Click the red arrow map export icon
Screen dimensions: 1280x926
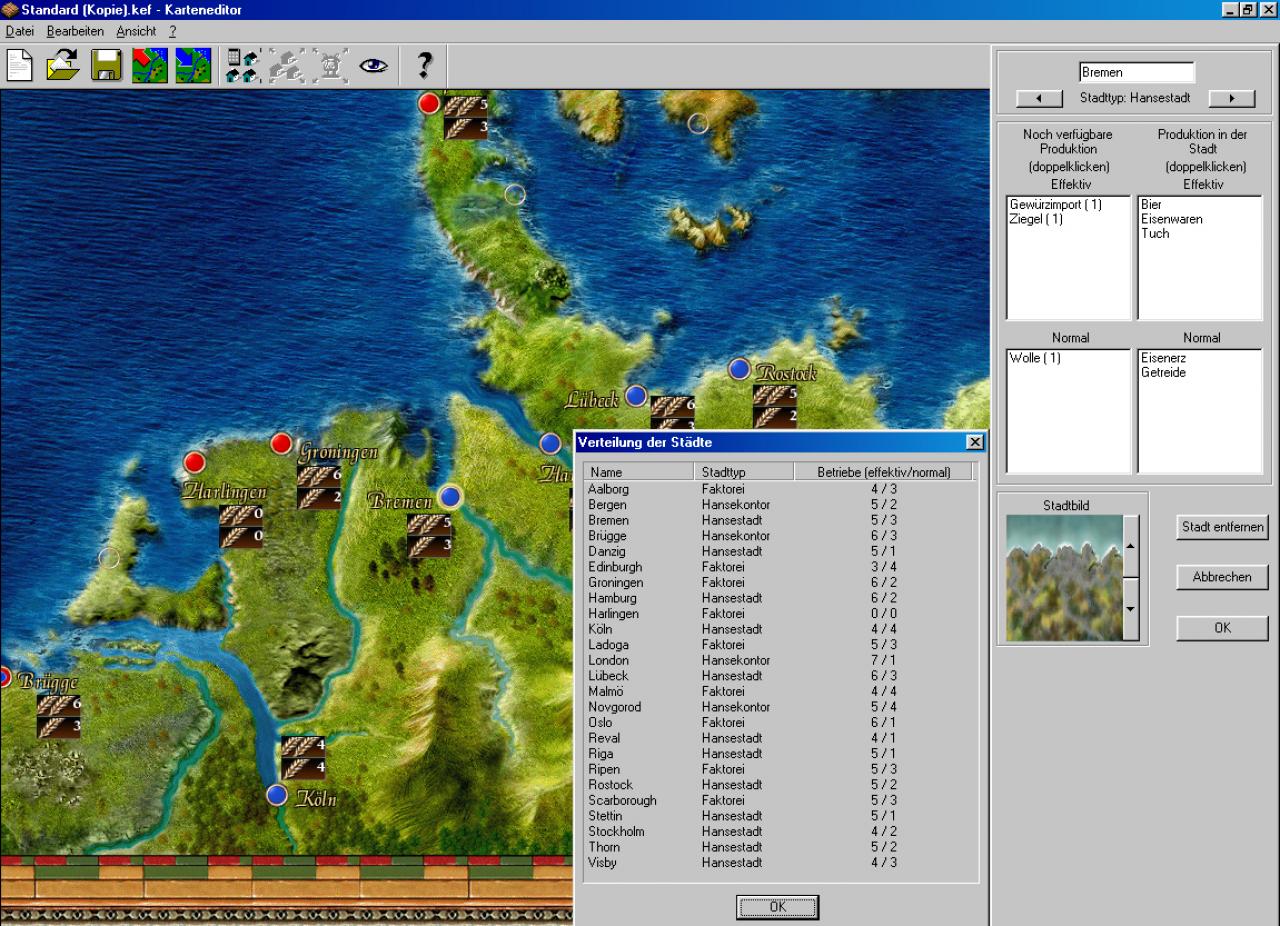(x=150, y=66)
